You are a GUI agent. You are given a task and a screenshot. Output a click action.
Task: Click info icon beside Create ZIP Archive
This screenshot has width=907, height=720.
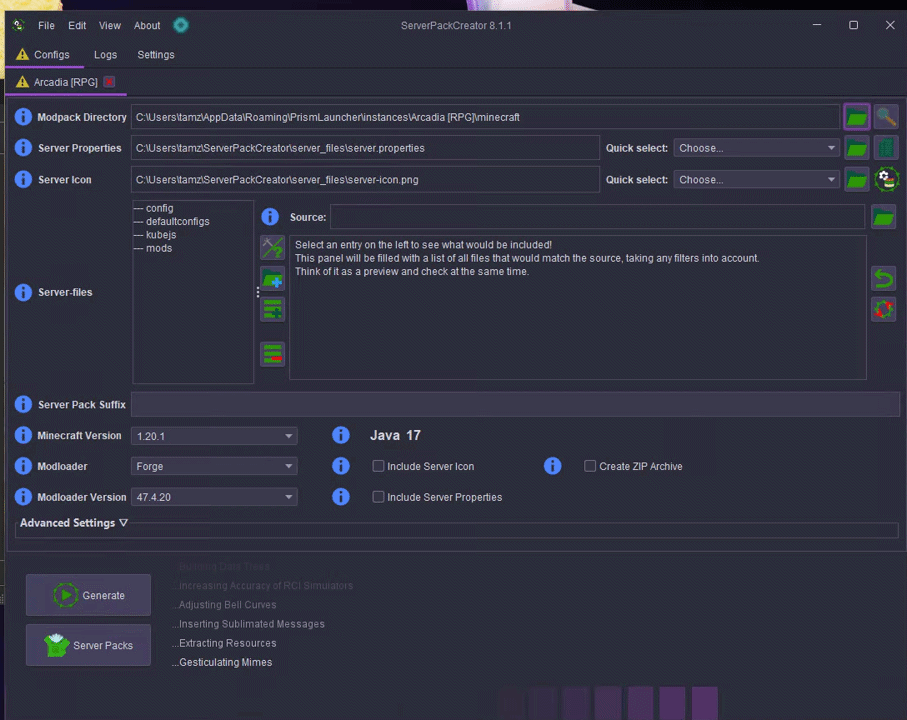(552, 466)
